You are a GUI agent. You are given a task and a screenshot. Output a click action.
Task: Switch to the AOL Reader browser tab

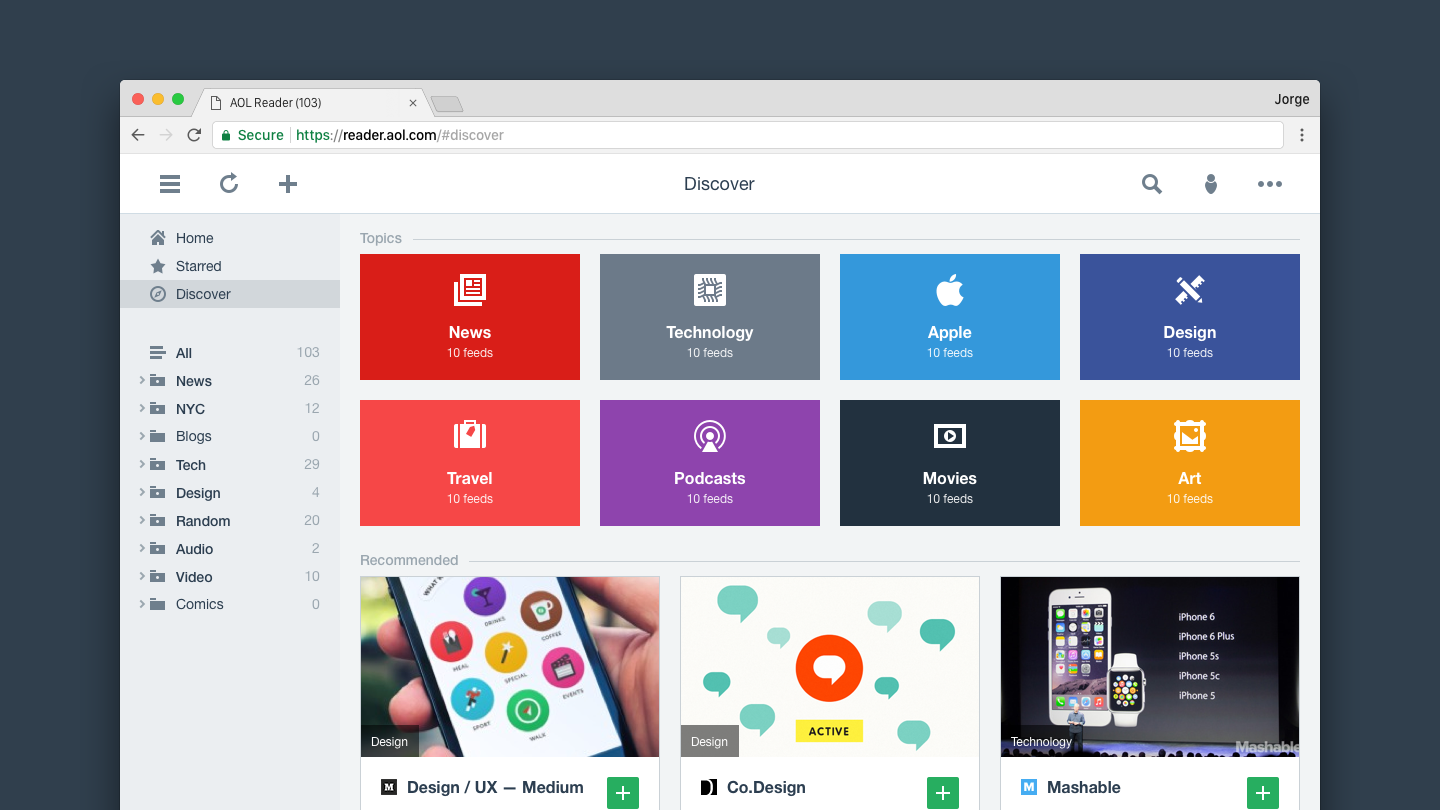tap(310, 103)
